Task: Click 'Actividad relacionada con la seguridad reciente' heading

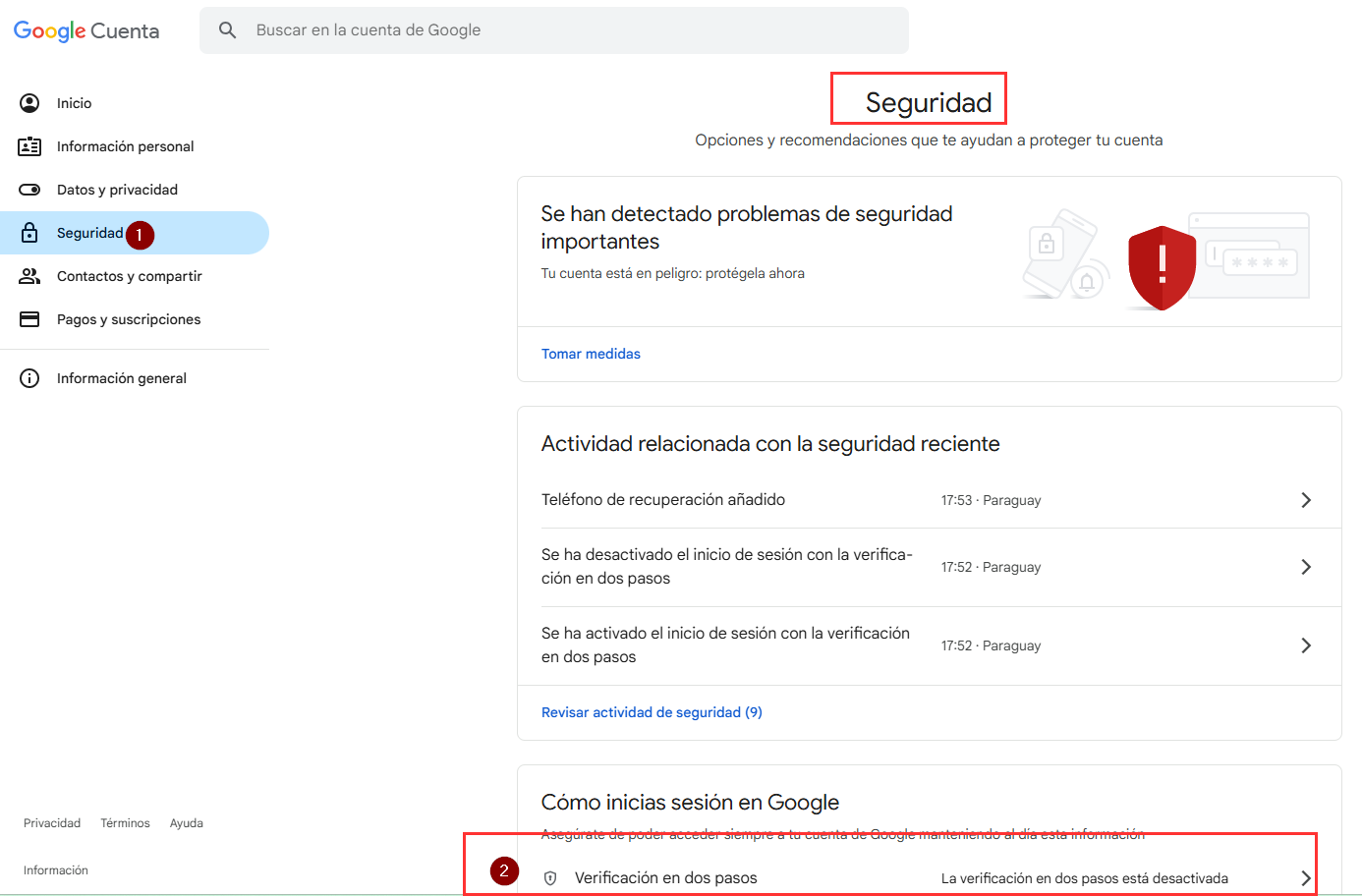Action: [x=770, y=444]
